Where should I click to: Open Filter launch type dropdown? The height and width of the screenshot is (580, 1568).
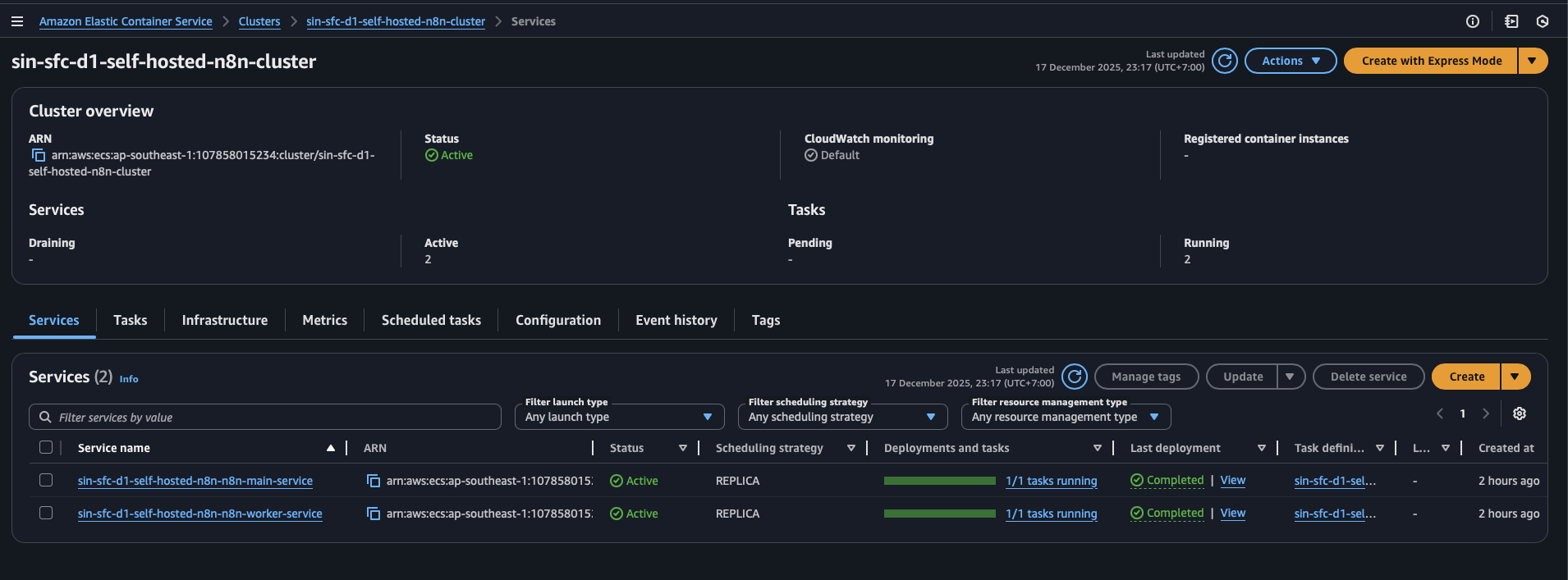[619, 417]
